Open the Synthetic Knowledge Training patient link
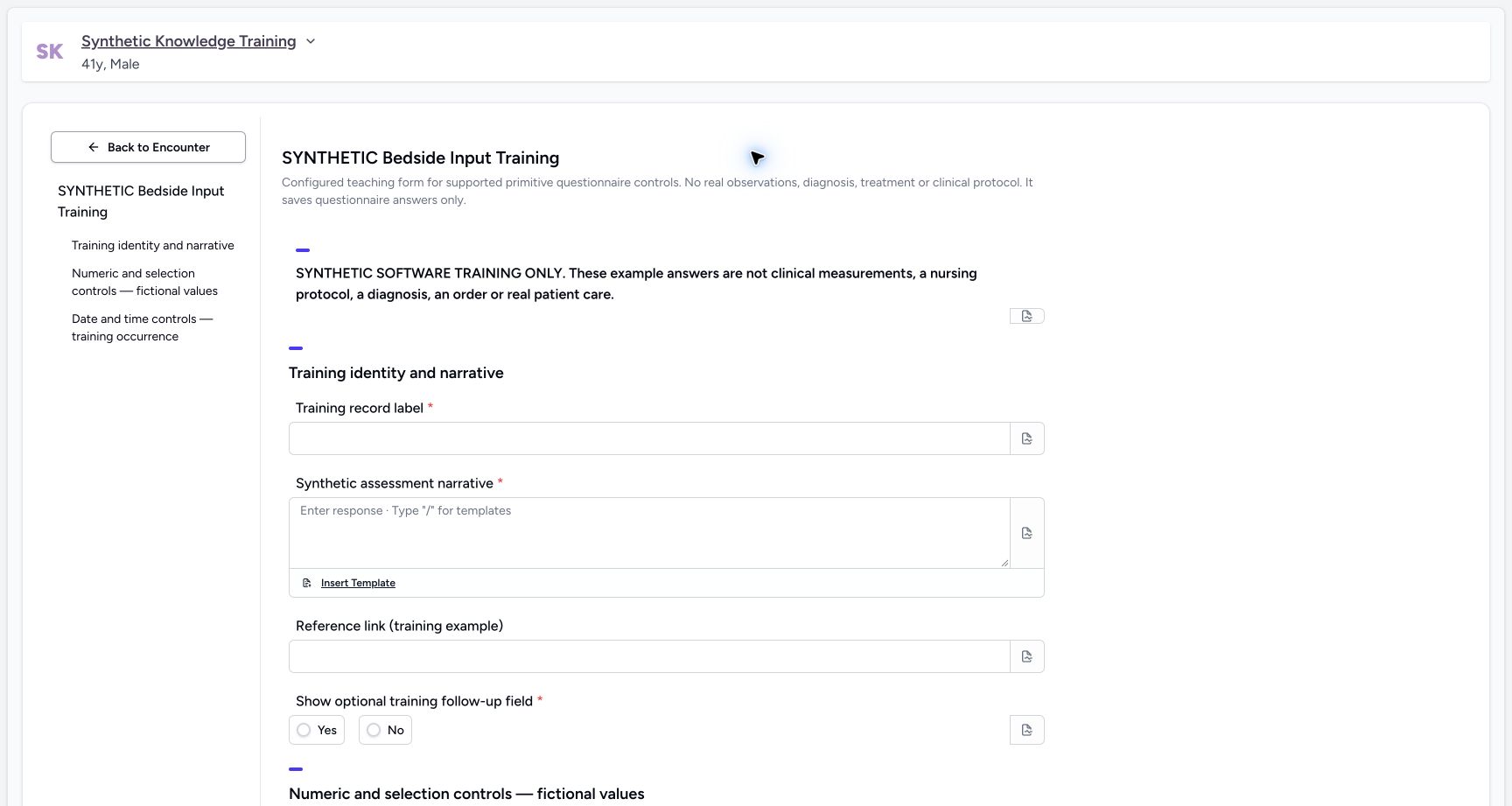 pos(189,41)
